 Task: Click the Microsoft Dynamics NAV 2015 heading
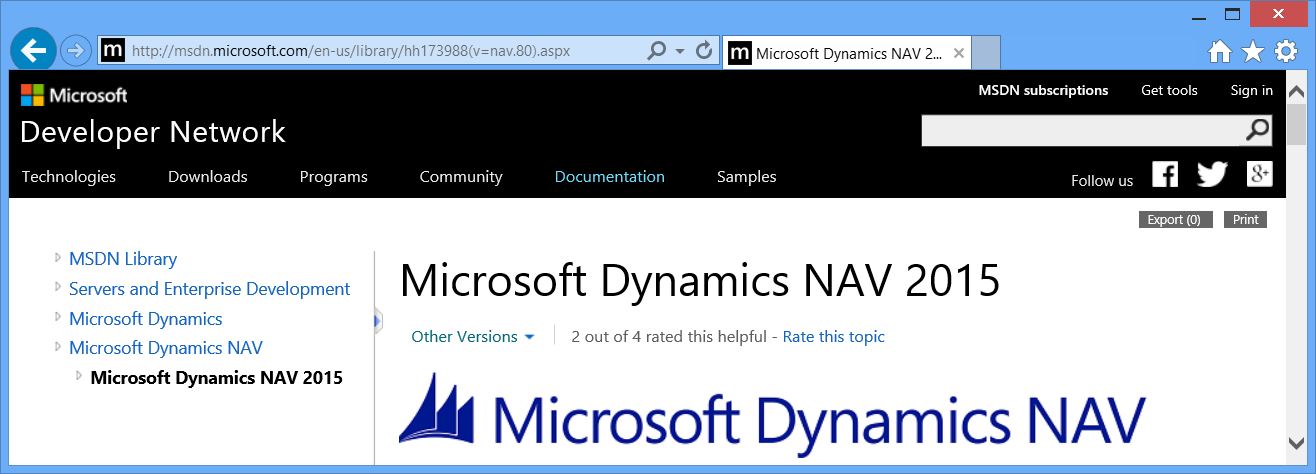[x=700, y=281]
